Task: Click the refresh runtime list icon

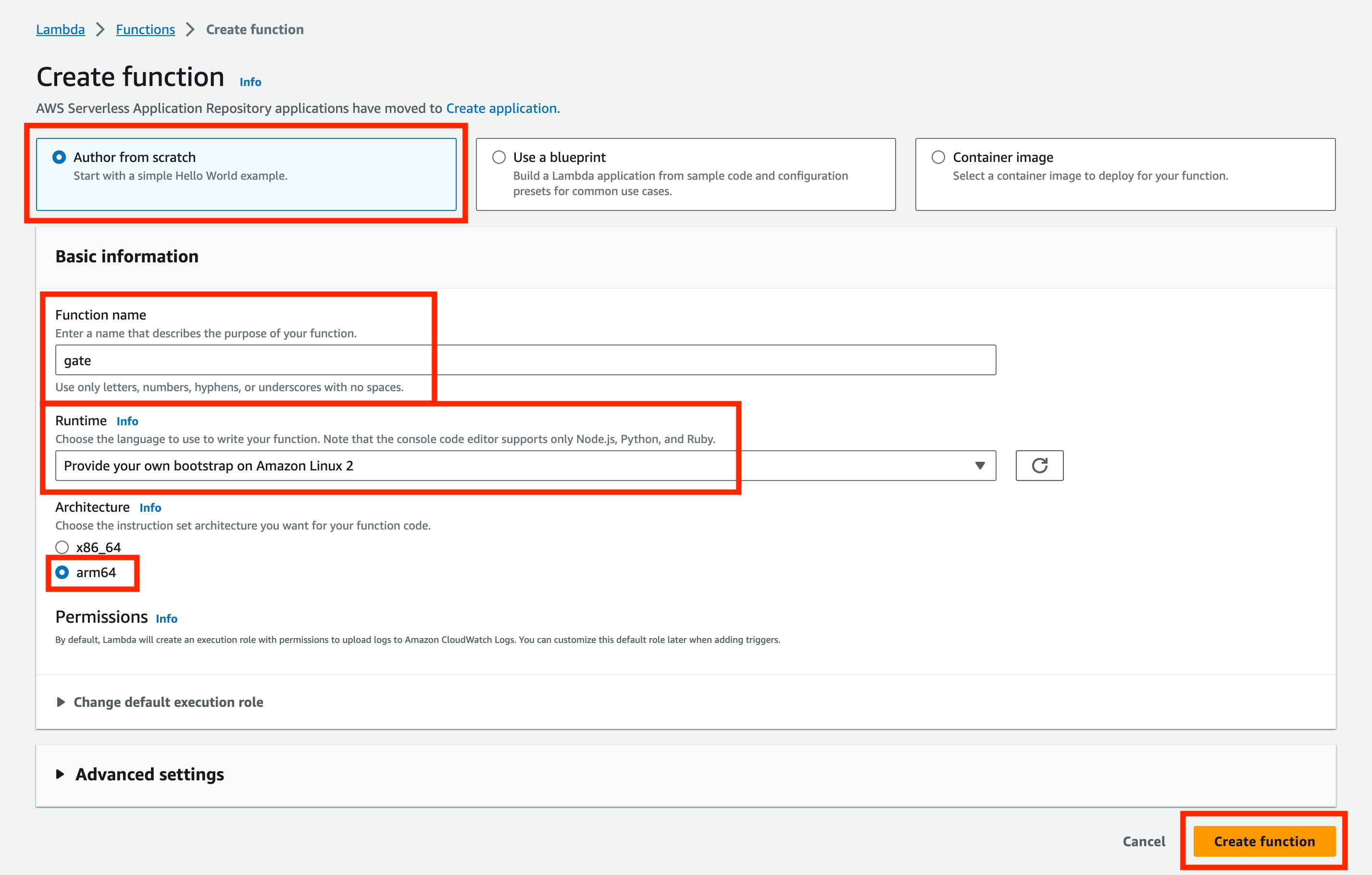Action: pyautogui.click(x=1039, y=466)
